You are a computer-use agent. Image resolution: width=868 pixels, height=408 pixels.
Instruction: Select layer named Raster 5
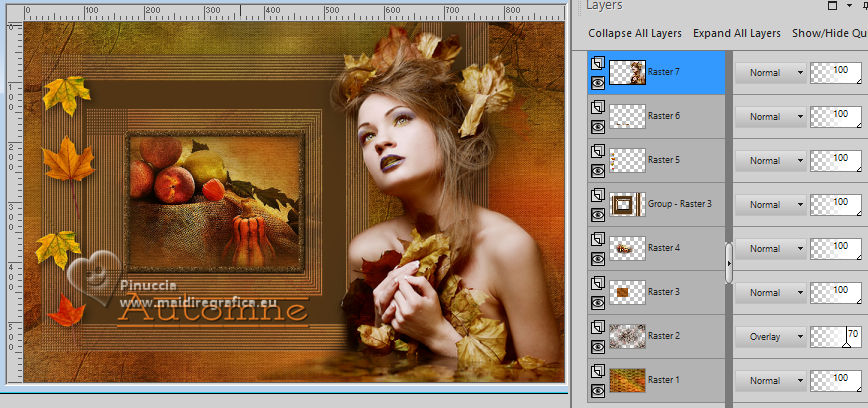point(664,159)
